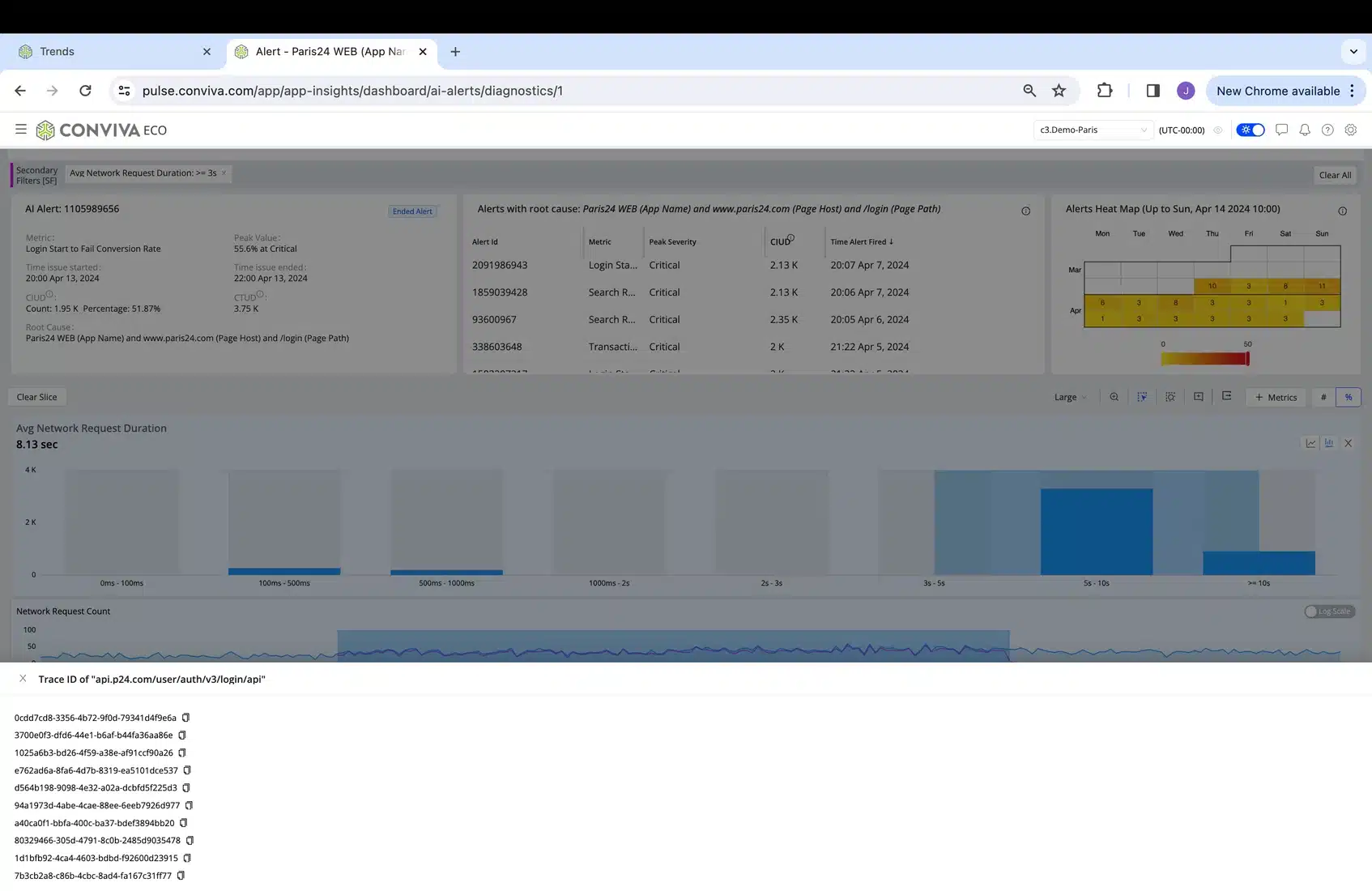Click the heat map color legend bar
Viewport: 1372px width, 891px height.
[1204, 359]
